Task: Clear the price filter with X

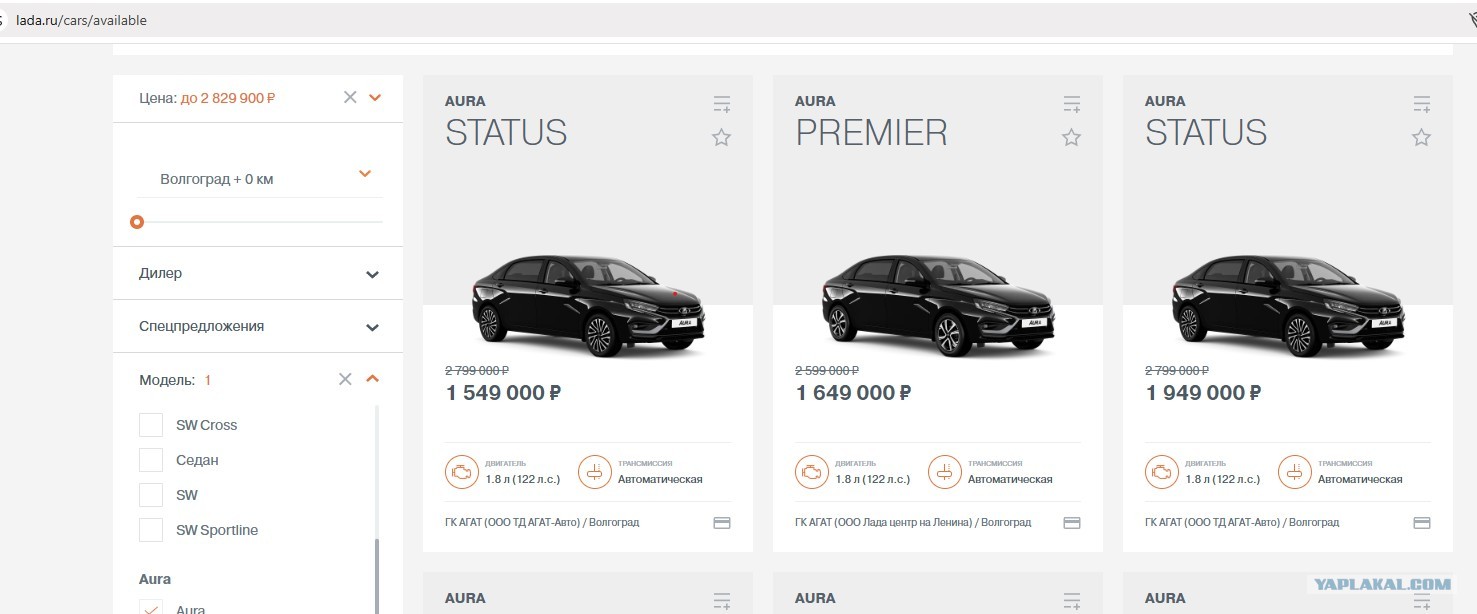Action: pyautogui.click(x=350, y=97)
